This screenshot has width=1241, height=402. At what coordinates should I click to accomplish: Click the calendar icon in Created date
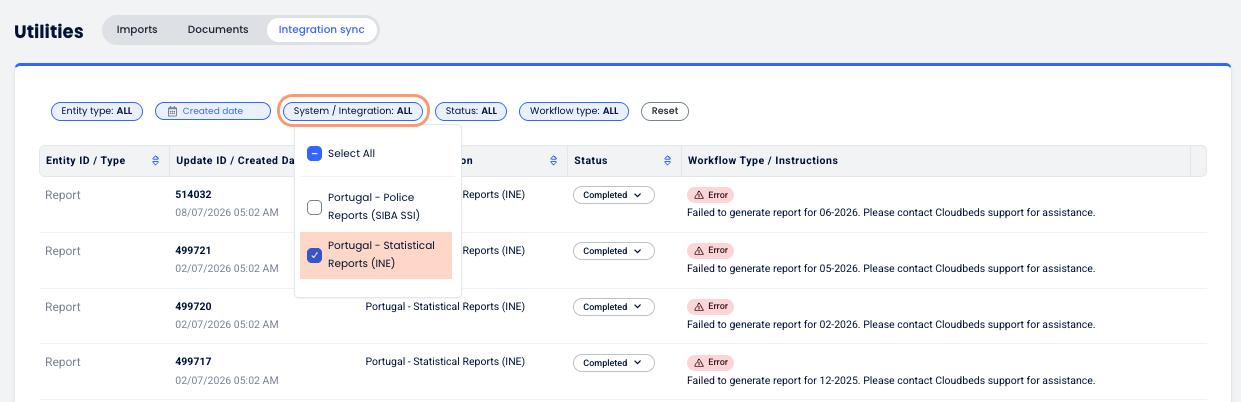coord(172,111)
